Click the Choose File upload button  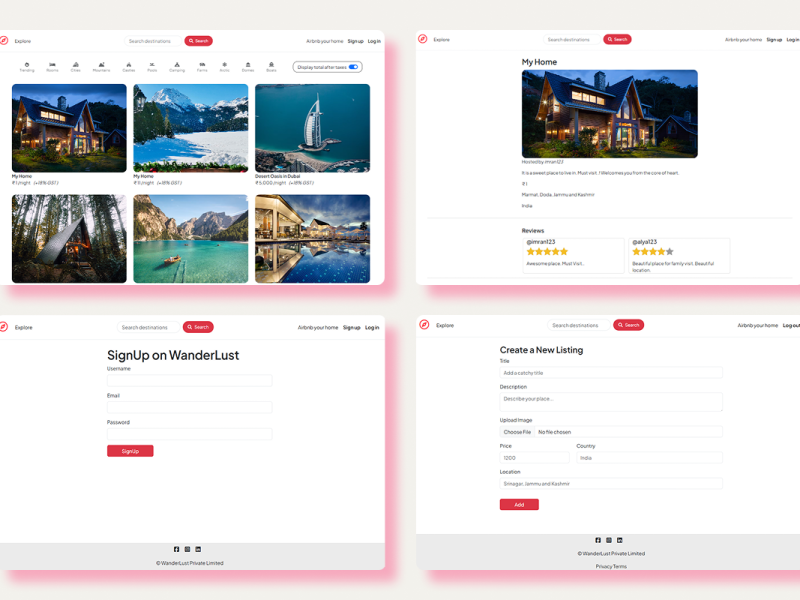[x=517, y=432]
